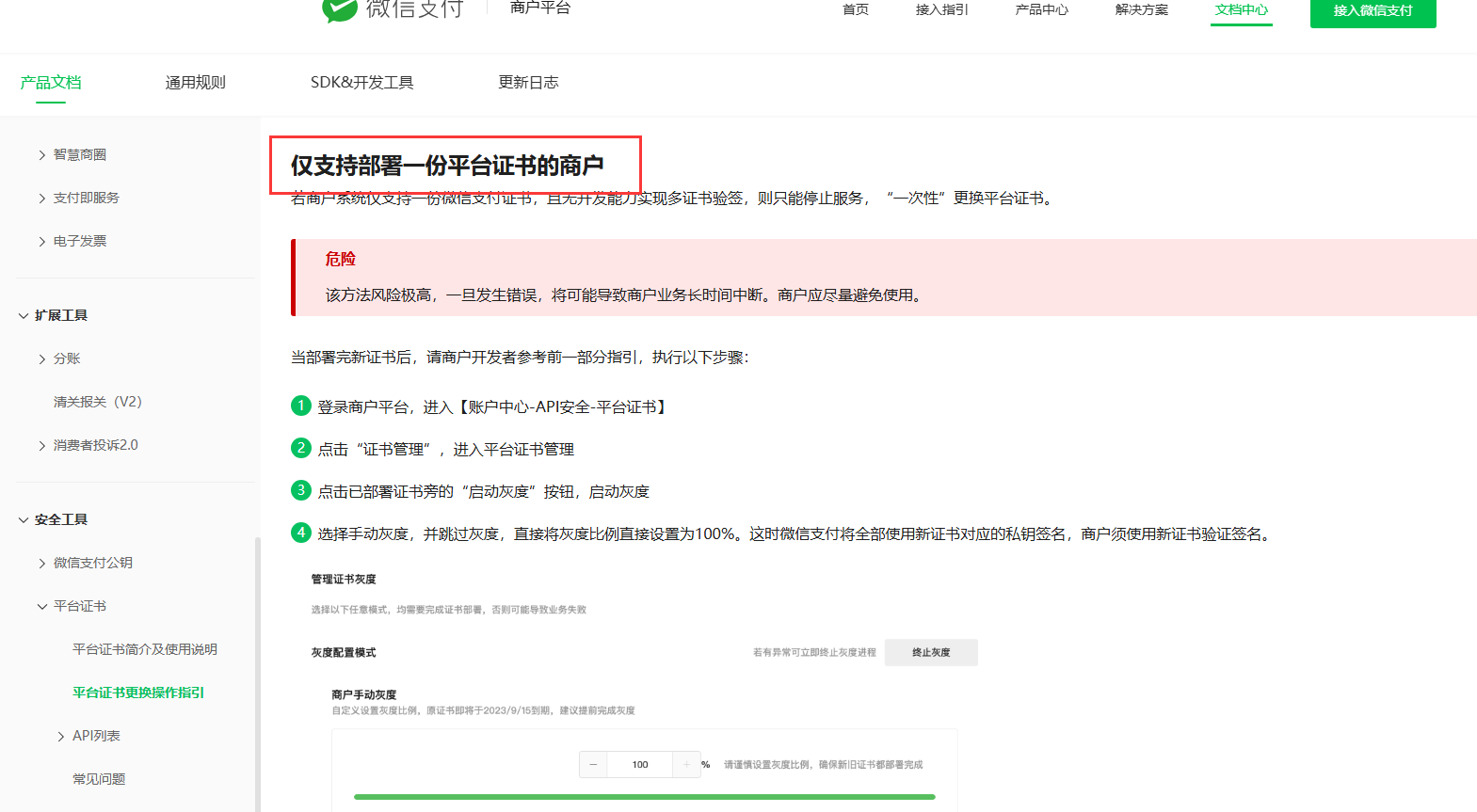Click the sidebar vertical scrollbar
The height and width of the screenshot is (812, 1477).
coord(257,673)
